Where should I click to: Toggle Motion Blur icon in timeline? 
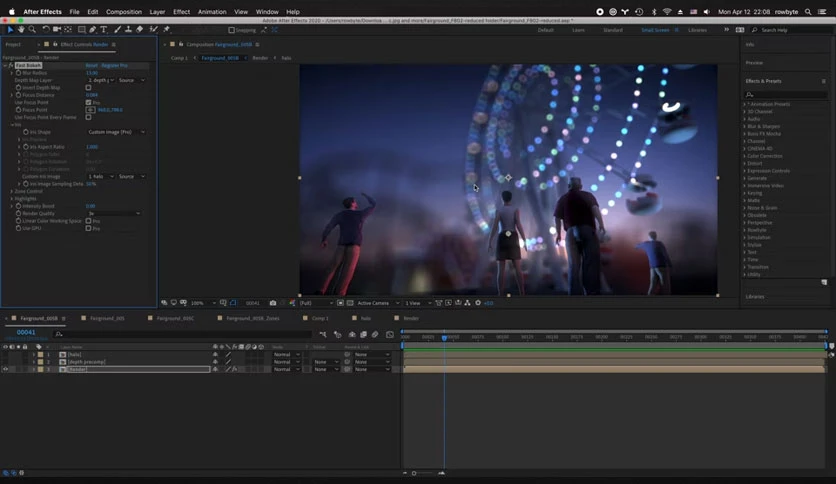tap(375, 334)
